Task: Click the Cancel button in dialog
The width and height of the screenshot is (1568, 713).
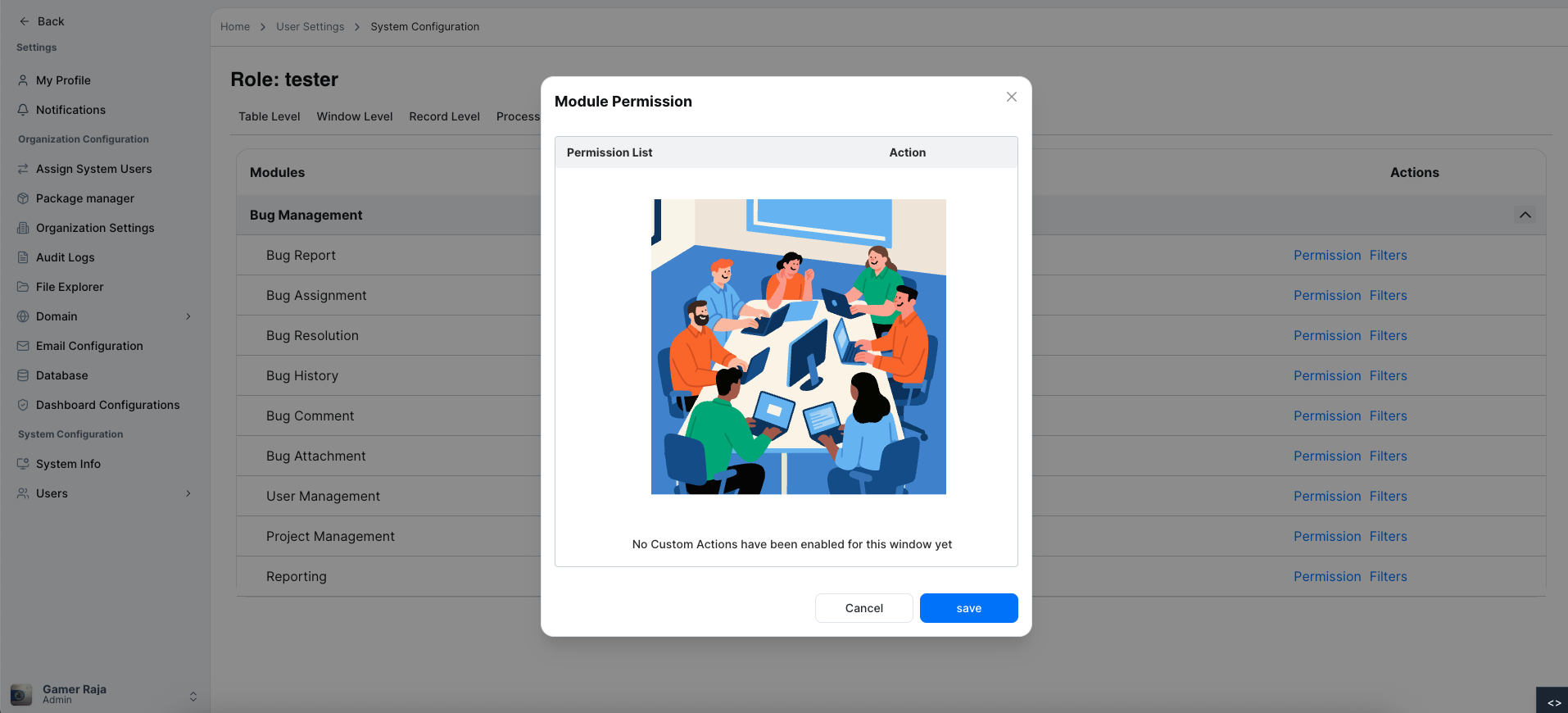Action: pos(864,608)
